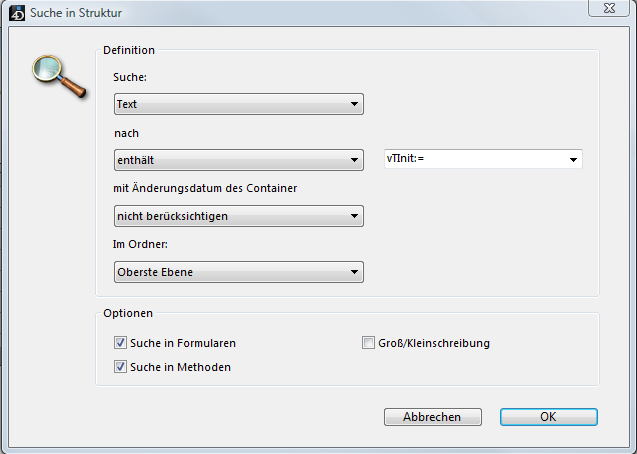Click the Definition group label

tap(129, 50)
